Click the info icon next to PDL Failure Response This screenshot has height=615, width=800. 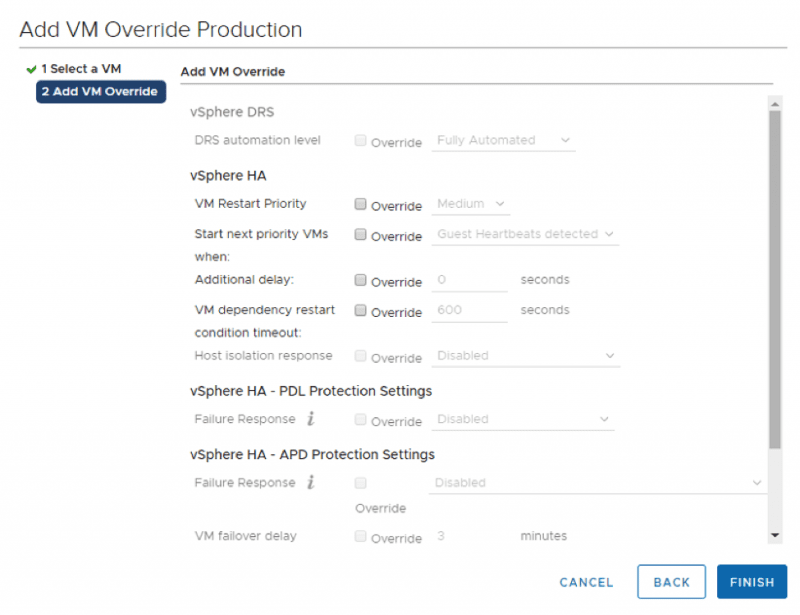point(310,419)
